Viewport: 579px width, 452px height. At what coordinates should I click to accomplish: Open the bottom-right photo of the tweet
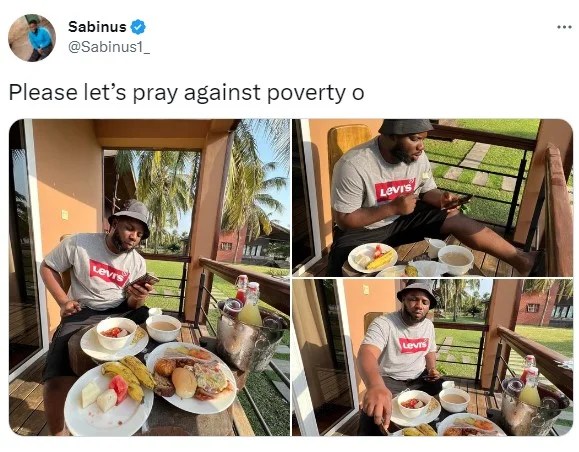432,357
